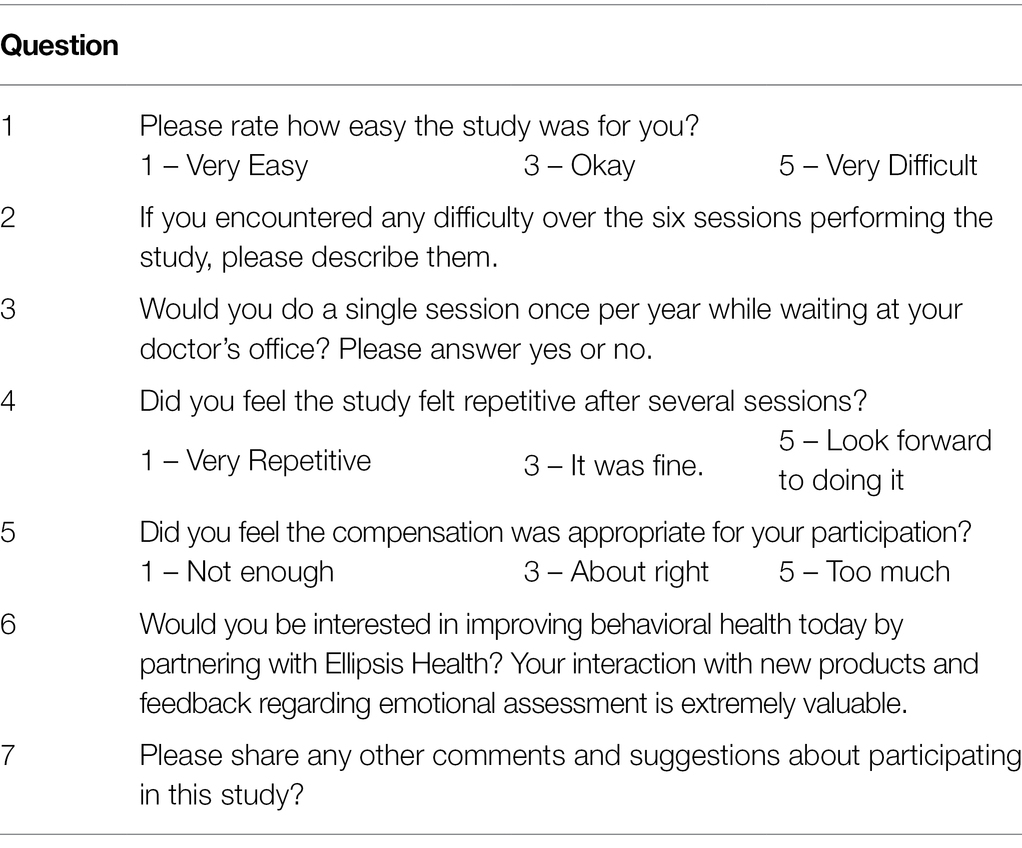
Task: Select question 1 about study ease
Action: pos(419,126)
